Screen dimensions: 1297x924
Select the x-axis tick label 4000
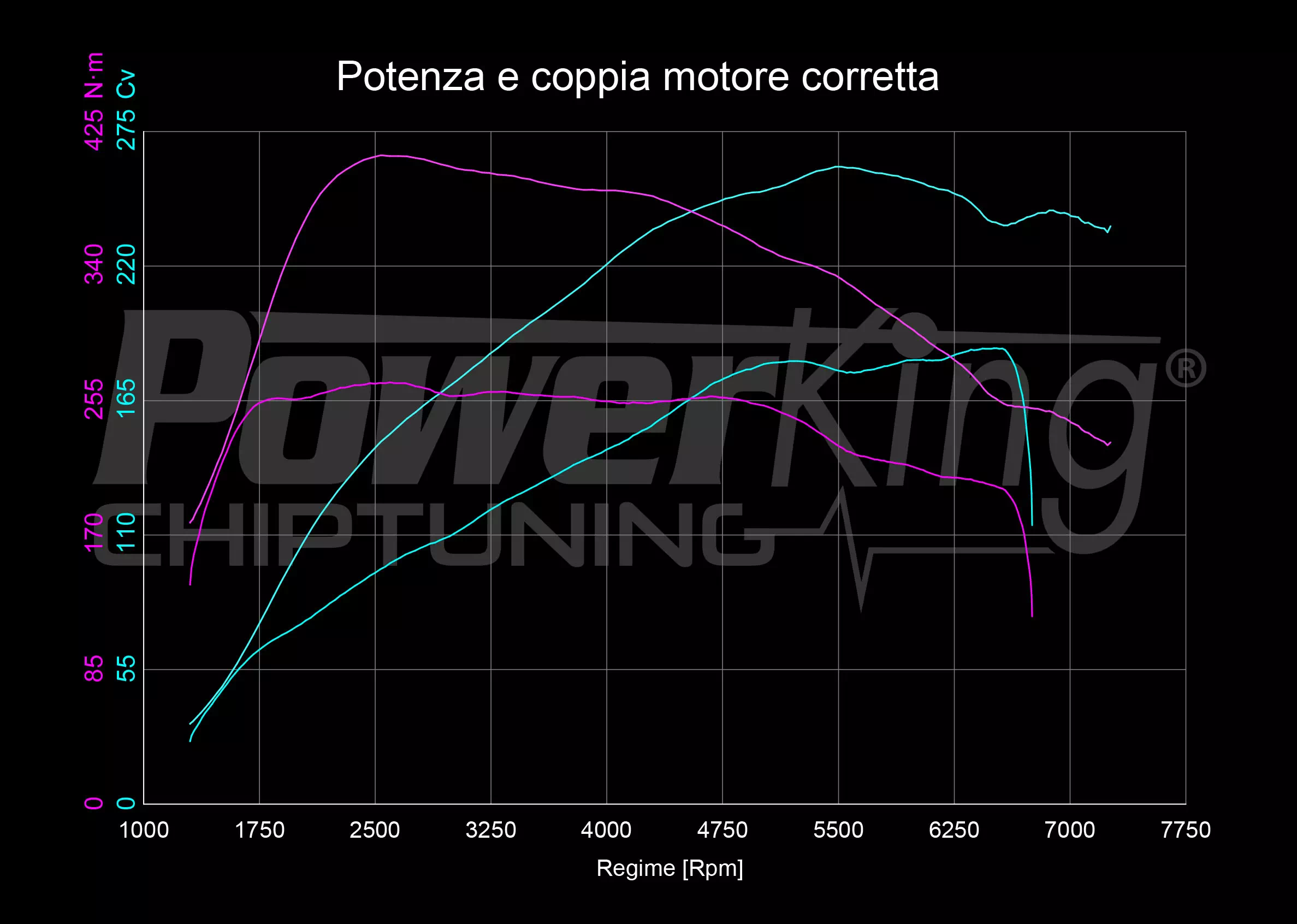coord(606,830)
